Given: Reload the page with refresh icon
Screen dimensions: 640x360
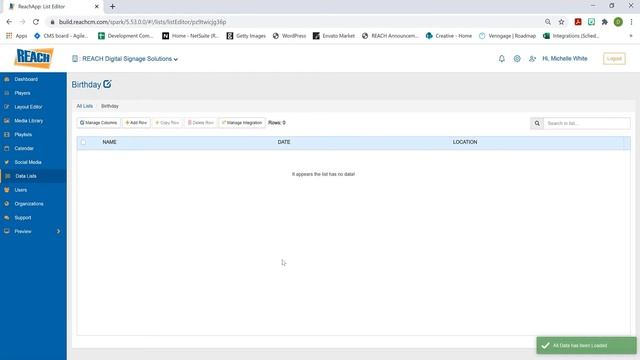Looking at the screenshot, I should pyautogui.click(x=36, y=22).
